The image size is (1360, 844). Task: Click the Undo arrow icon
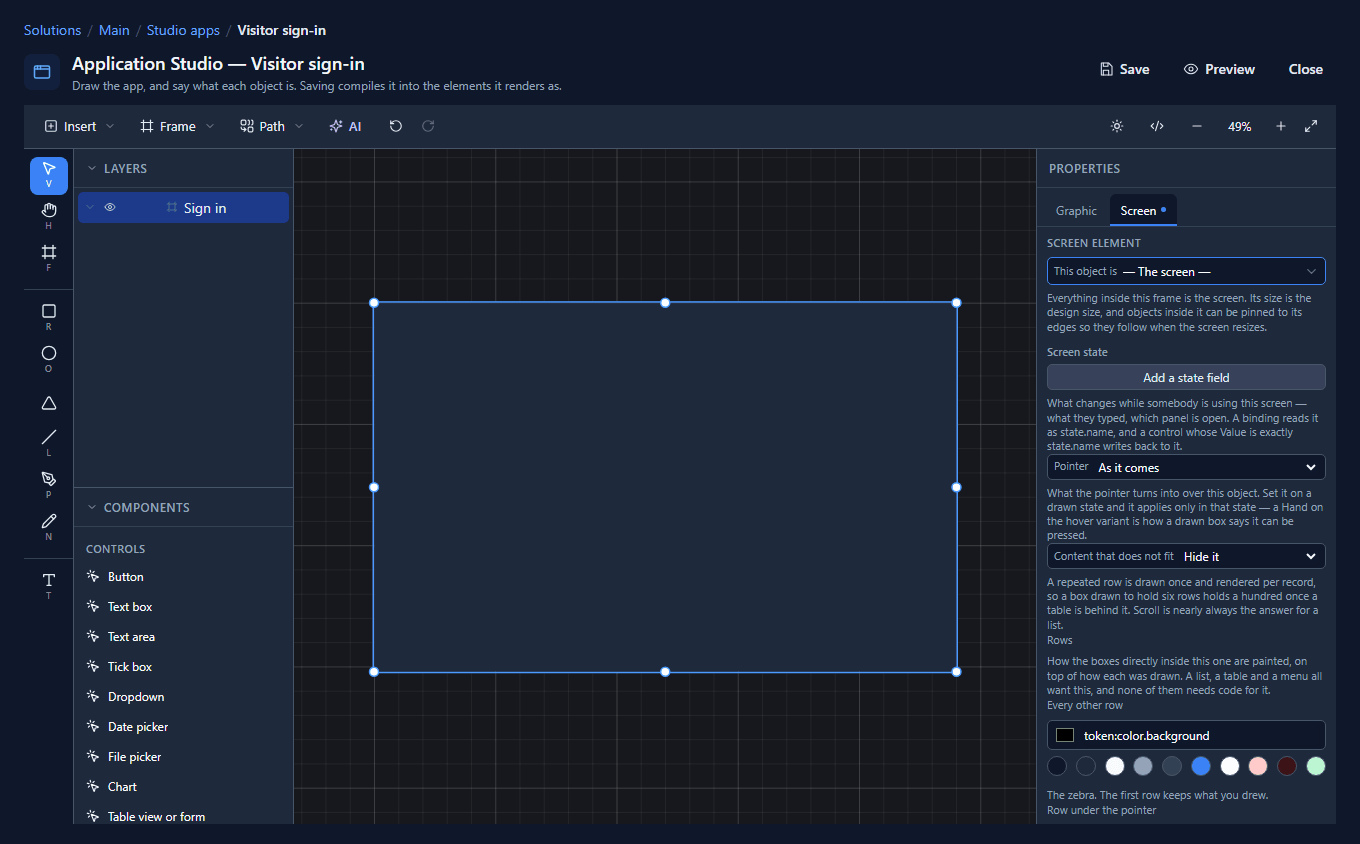pyautogui.click(x=396, y=126)
